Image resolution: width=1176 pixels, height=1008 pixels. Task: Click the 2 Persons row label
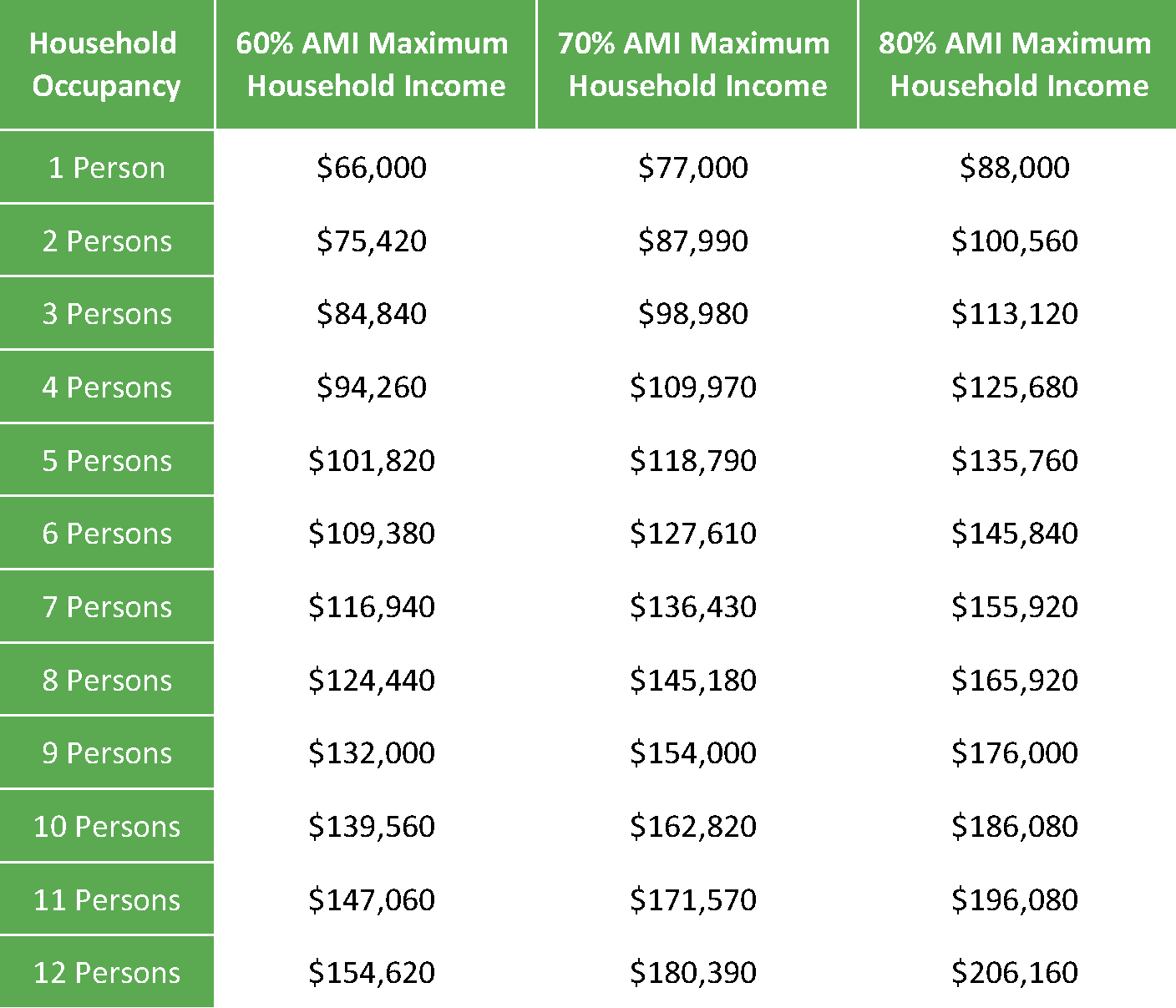point(106,241)
